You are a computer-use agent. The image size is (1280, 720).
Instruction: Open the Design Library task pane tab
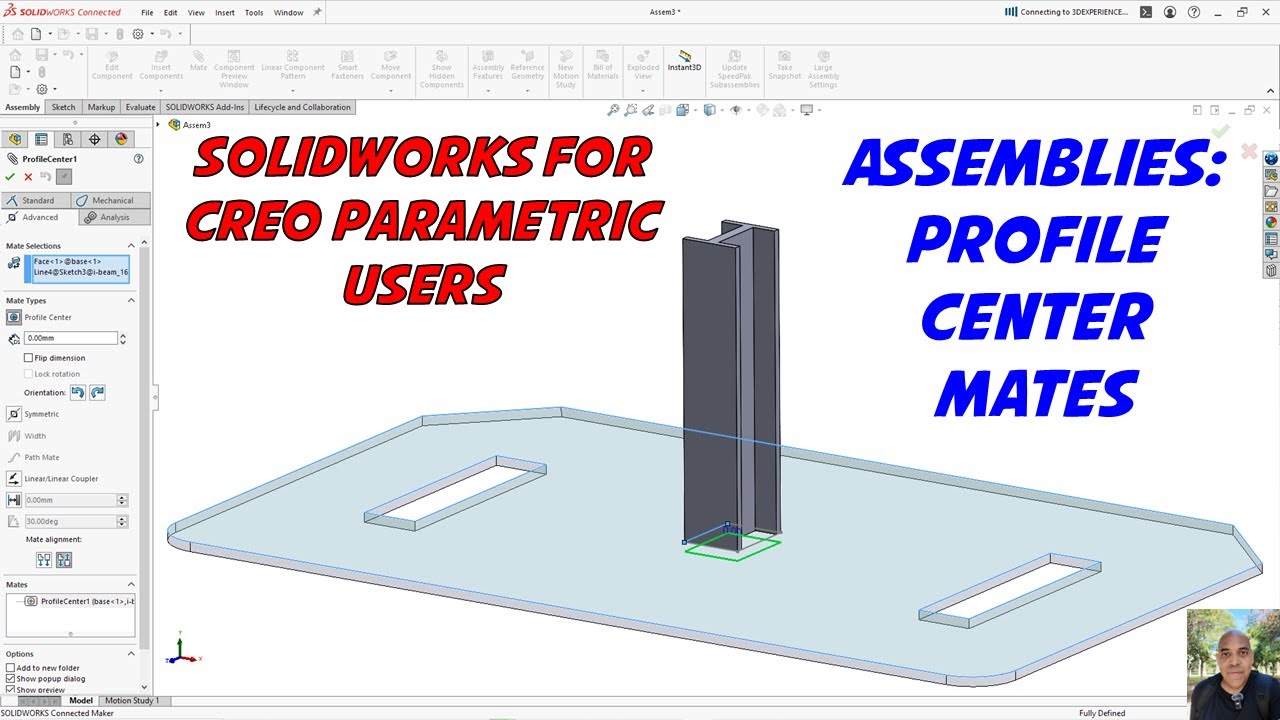(x=1271, y=174)
